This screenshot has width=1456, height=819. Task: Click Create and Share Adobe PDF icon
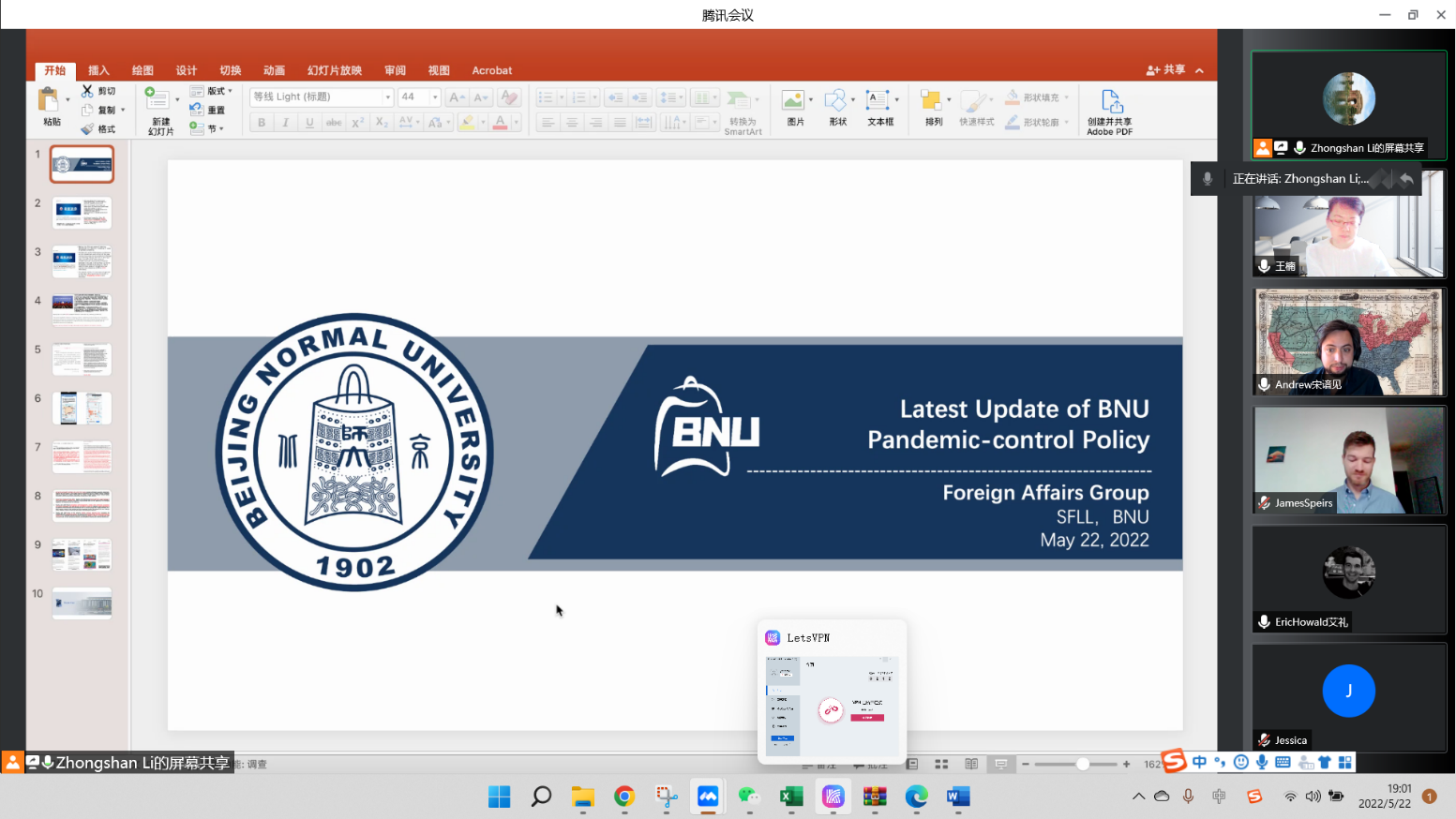point(1111,101)
